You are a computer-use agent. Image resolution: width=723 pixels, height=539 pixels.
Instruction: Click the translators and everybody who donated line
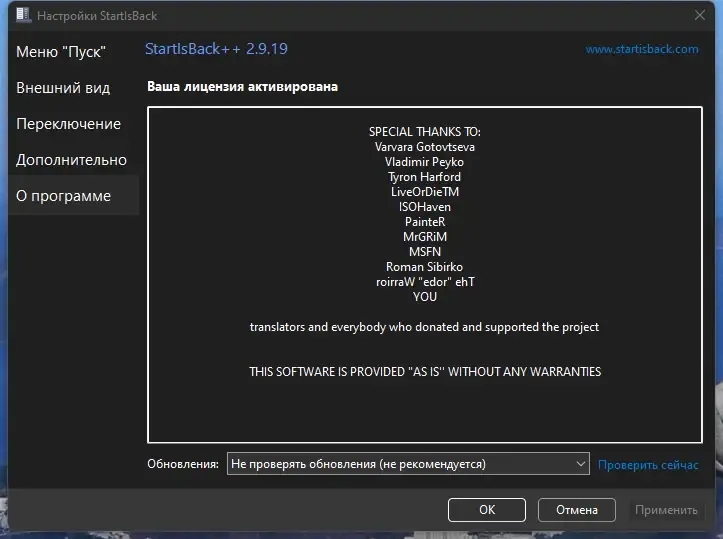pyautogui.click(x=425, y=327)
